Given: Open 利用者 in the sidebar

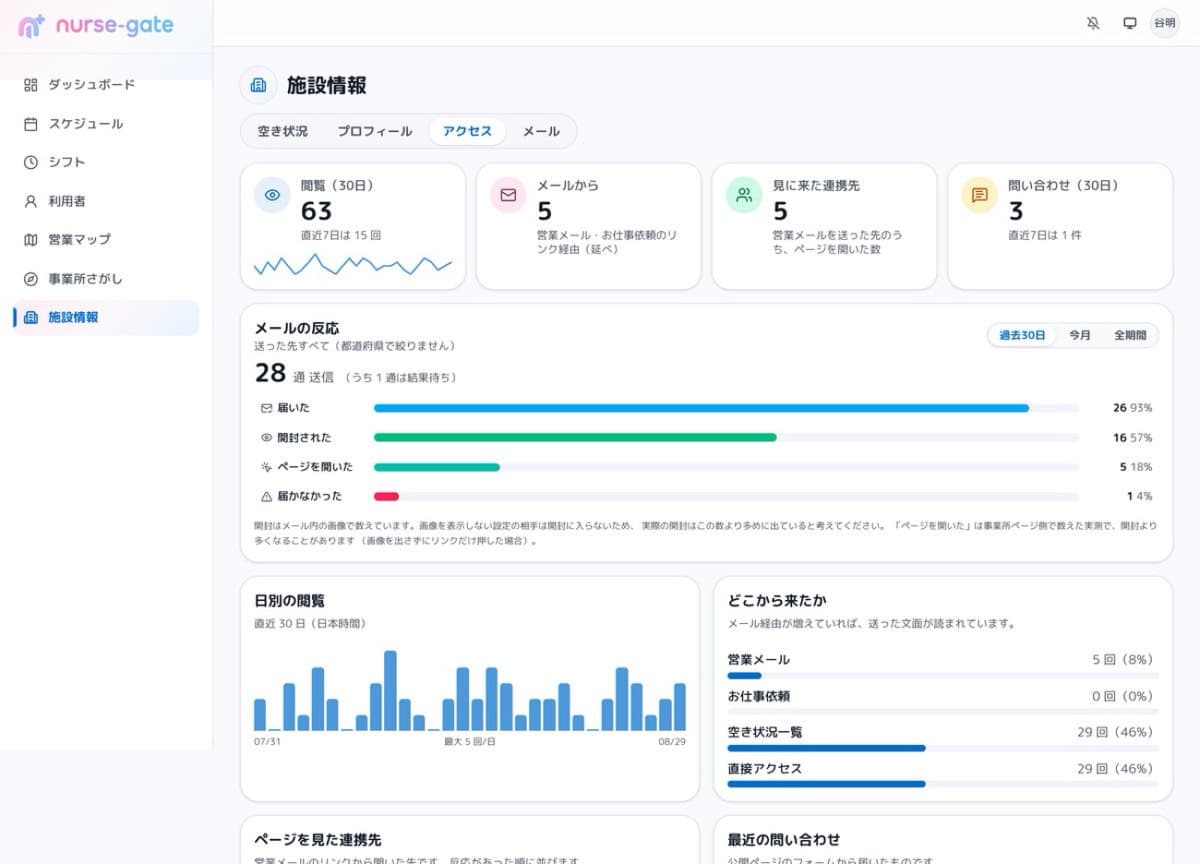Looking at the screenshot, I should click(106, 201).
